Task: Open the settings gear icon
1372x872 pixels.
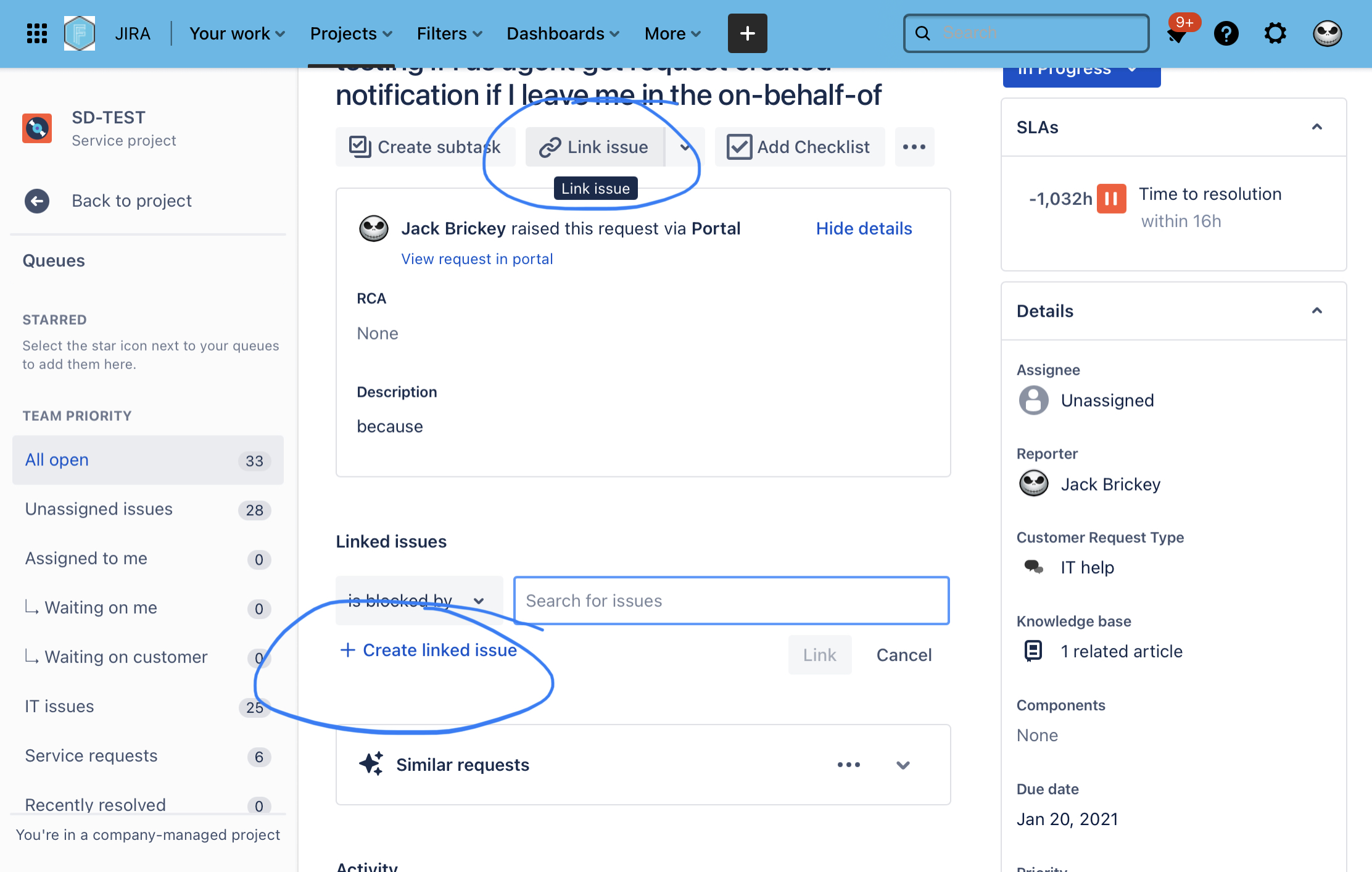Action: pos(1275,33)
